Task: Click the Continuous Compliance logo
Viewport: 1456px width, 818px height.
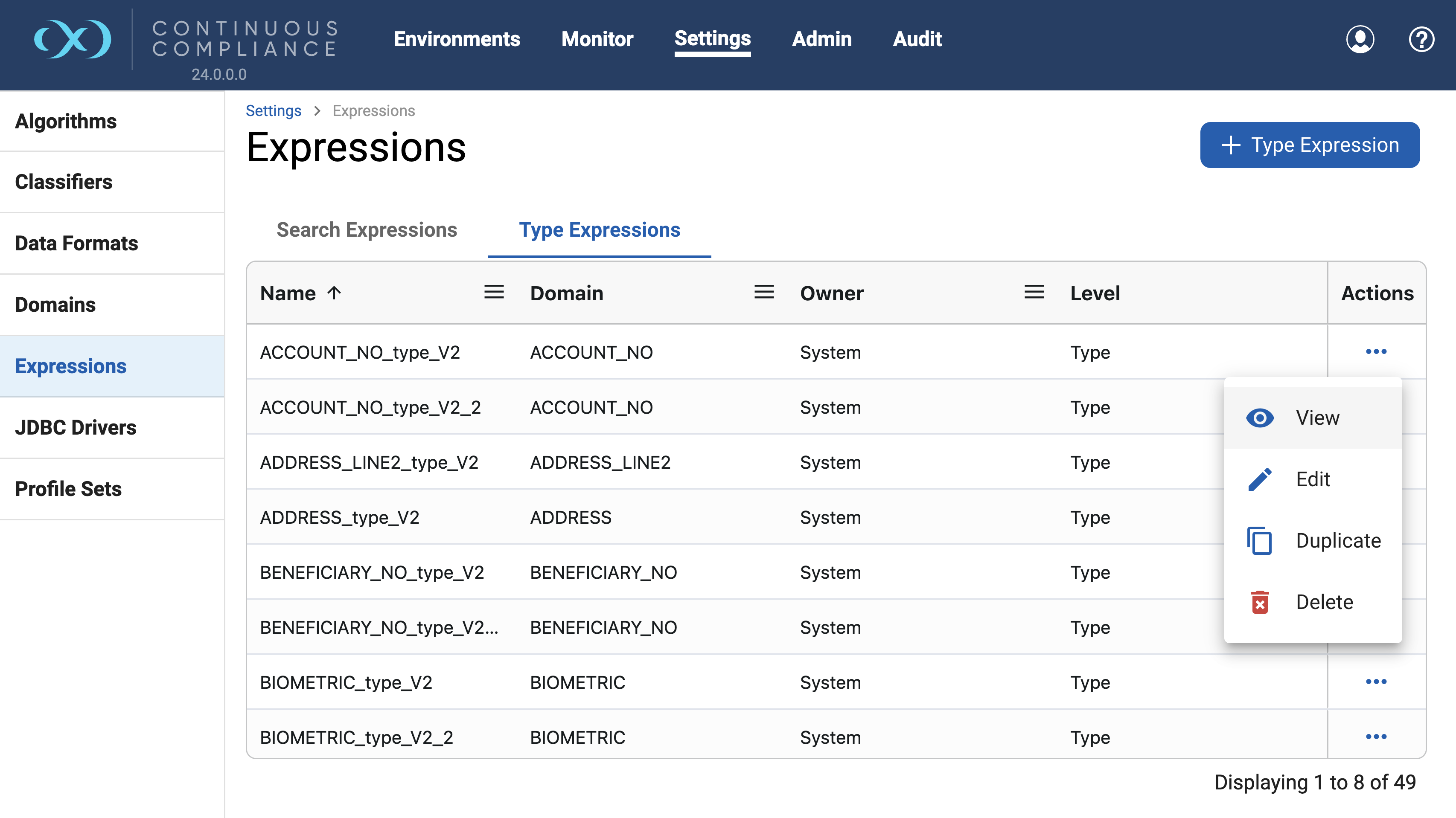Action: pyautogui.click(x=73, y=40)
